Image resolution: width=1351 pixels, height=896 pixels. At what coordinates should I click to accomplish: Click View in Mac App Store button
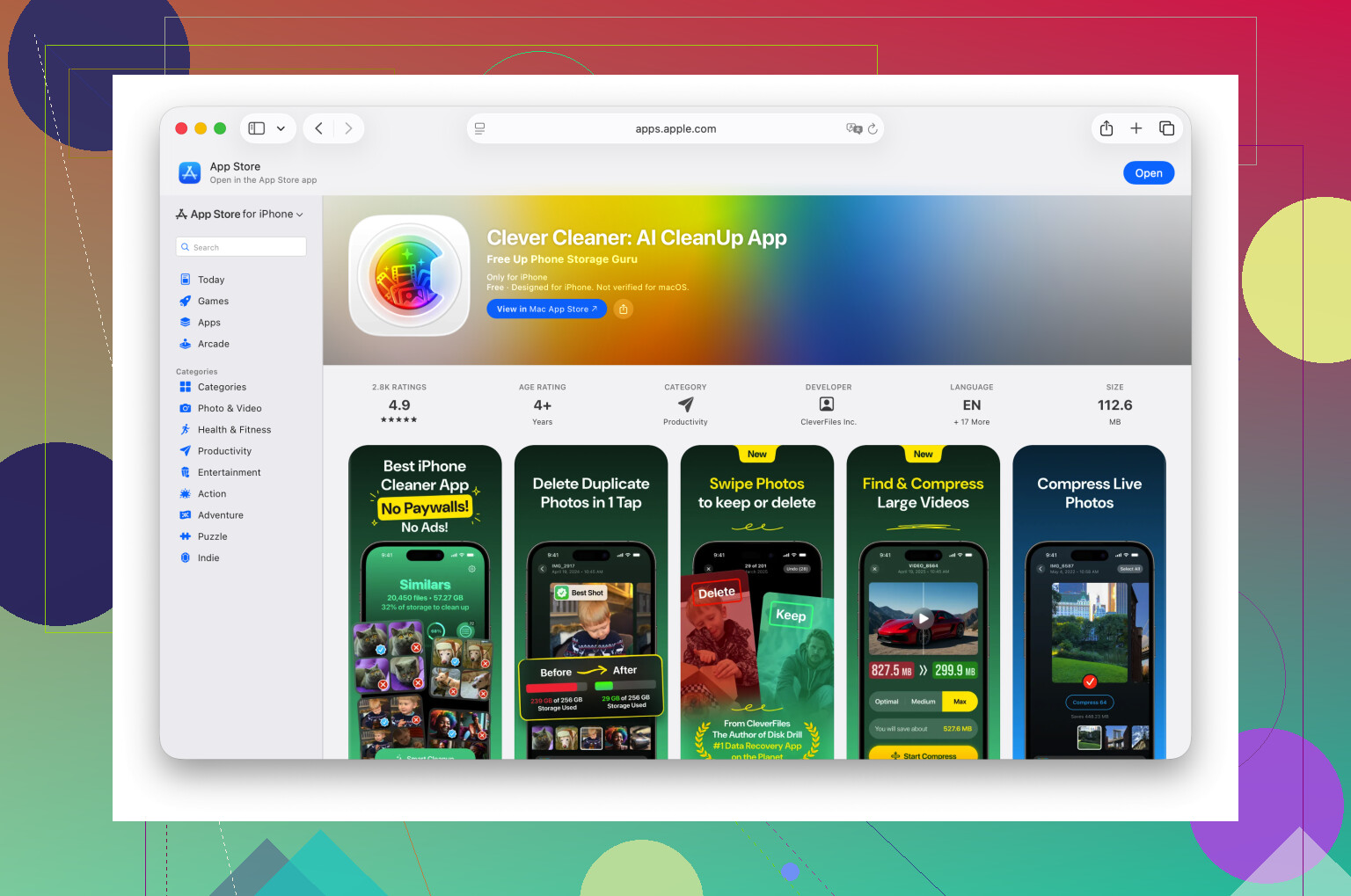pyautogui.click(x=546, y=310)
